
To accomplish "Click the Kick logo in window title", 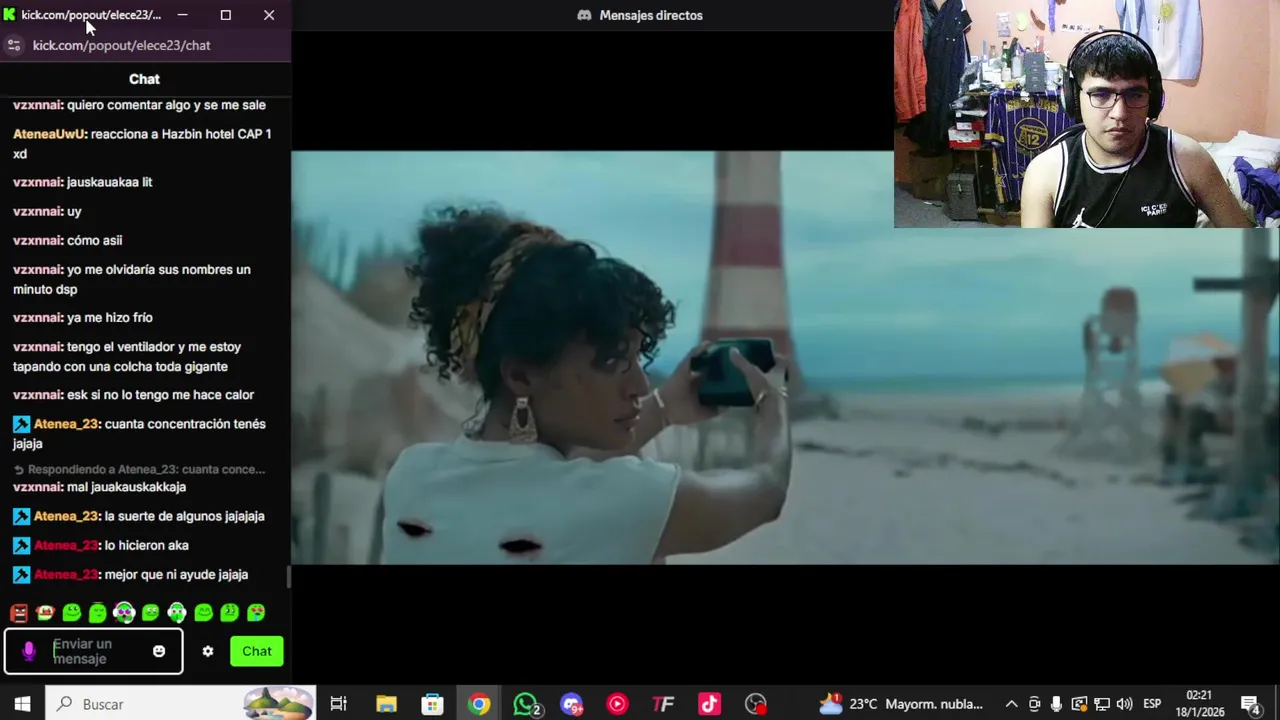I will tap(9, 15).
